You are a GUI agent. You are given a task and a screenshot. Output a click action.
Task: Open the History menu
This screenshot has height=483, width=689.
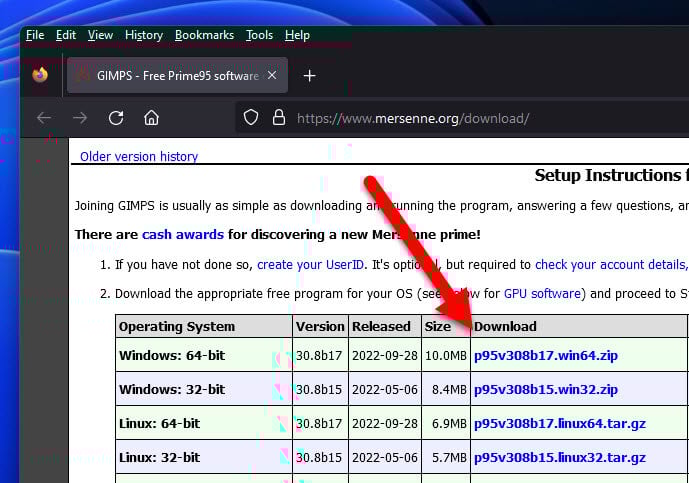pyautogui.click(x=144, y=35)
